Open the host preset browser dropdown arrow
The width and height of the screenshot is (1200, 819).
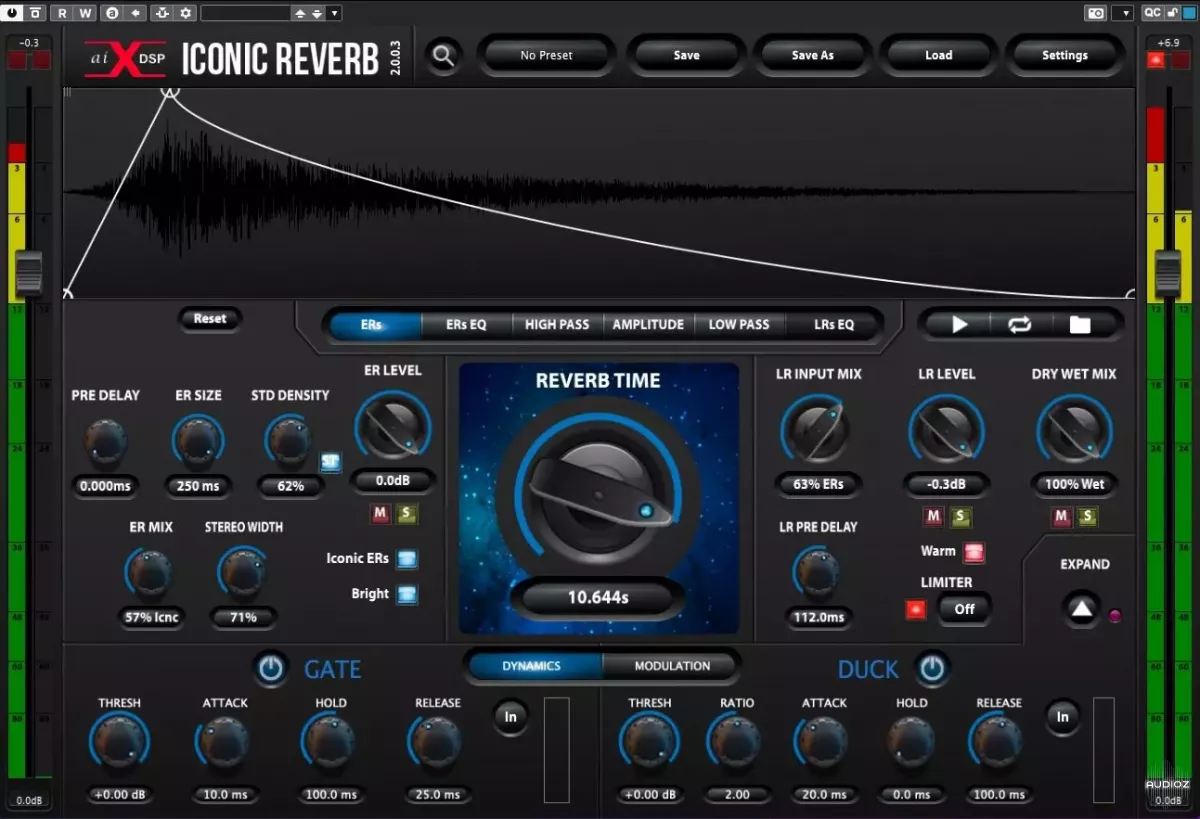[x=334, y=13]
